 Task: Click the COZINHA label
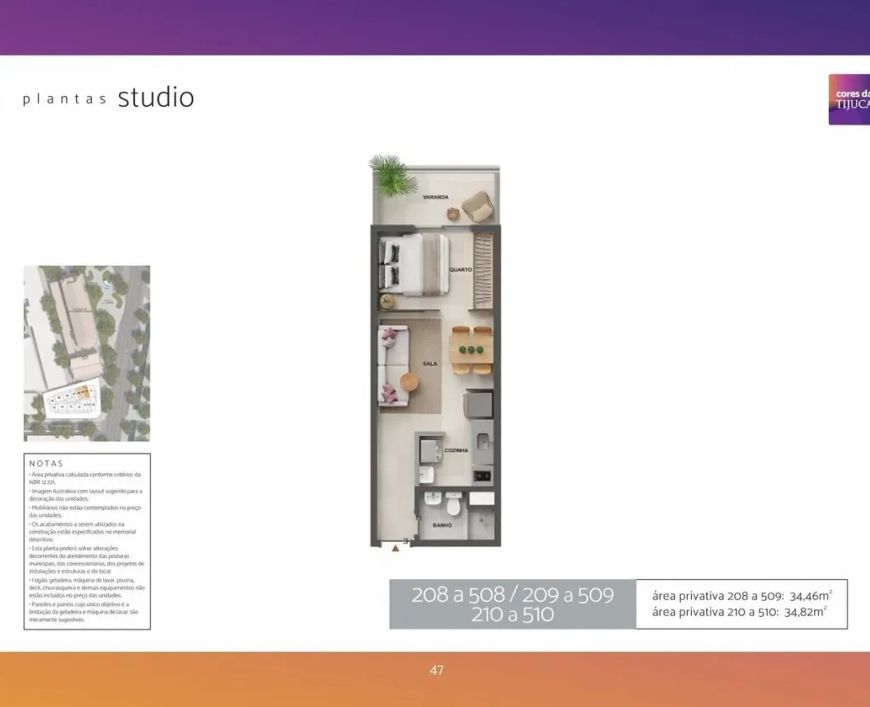pos(456,451)
